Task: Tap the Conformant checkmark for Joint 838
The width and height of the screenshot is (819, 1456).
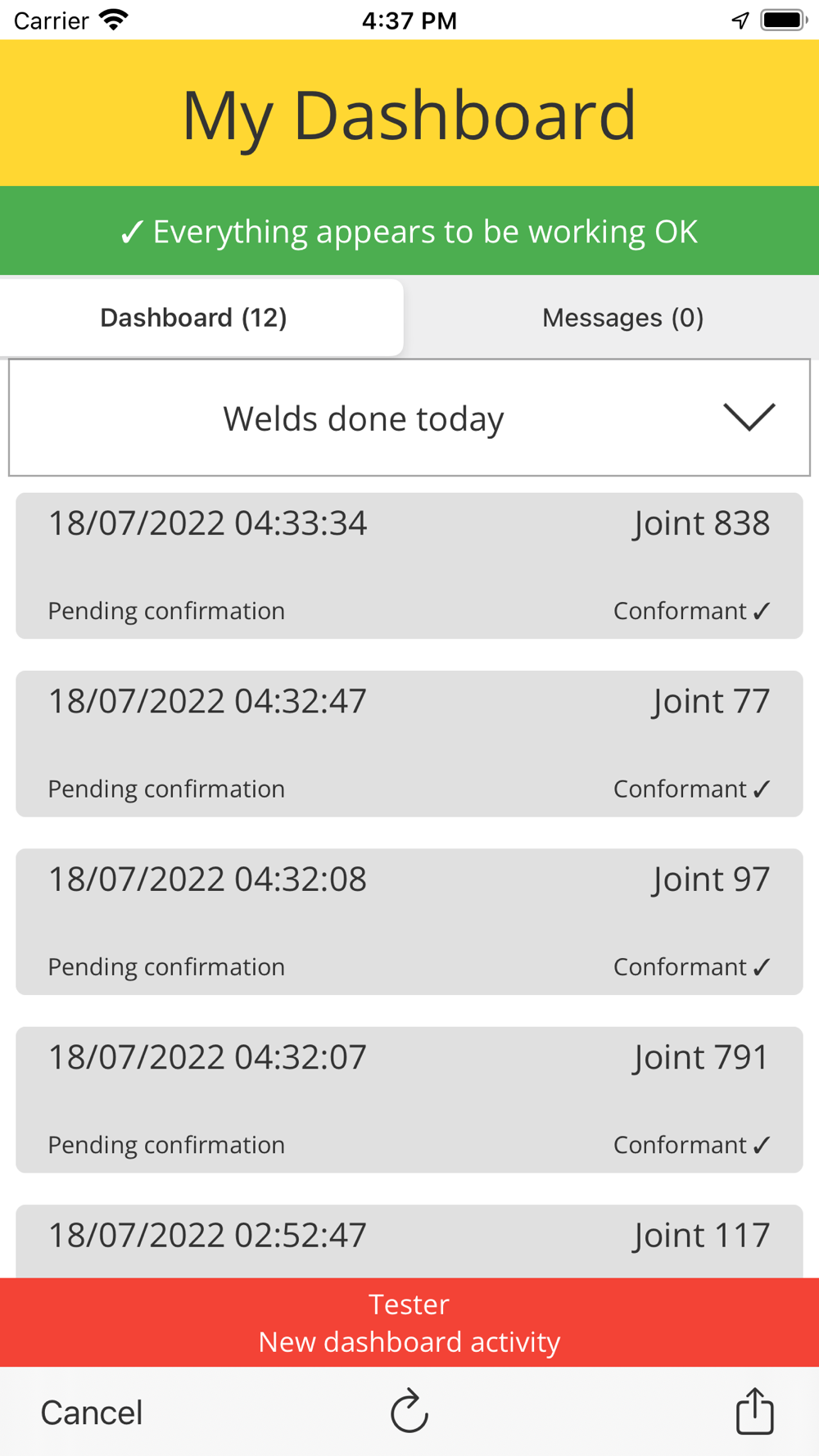Action: (x=762, y=611)
